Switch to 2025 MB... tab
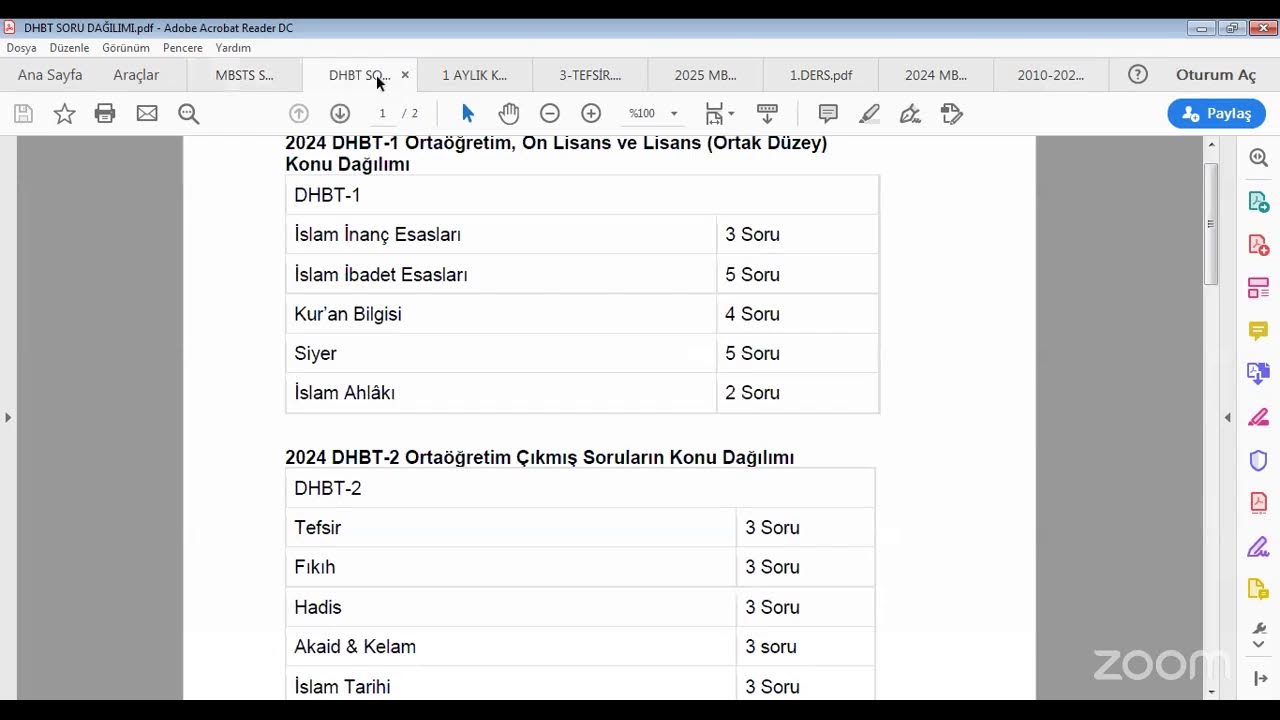The width and height of the screenshot is (1280, 720). [705, 75]
